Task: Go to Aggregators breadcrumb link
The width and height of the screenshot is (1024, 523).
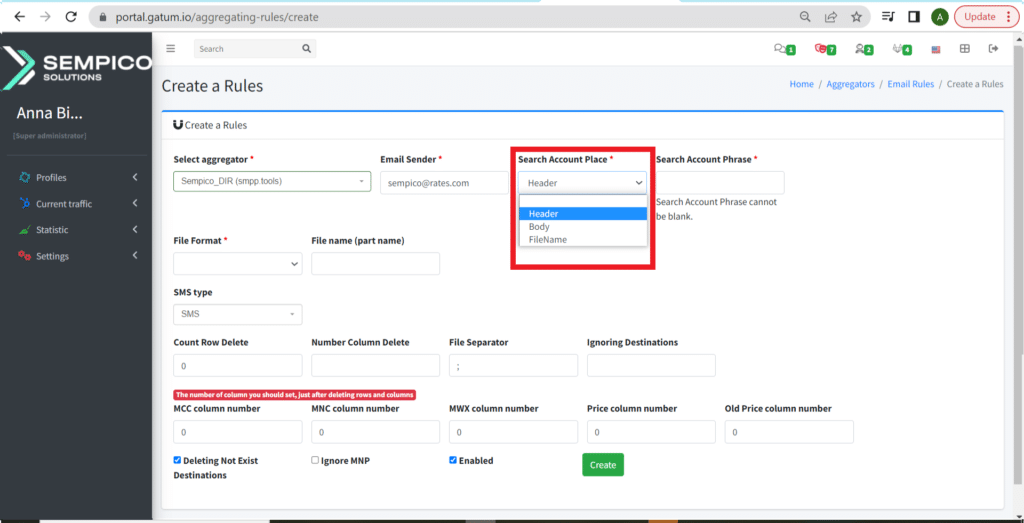Action: pos(850,84)
